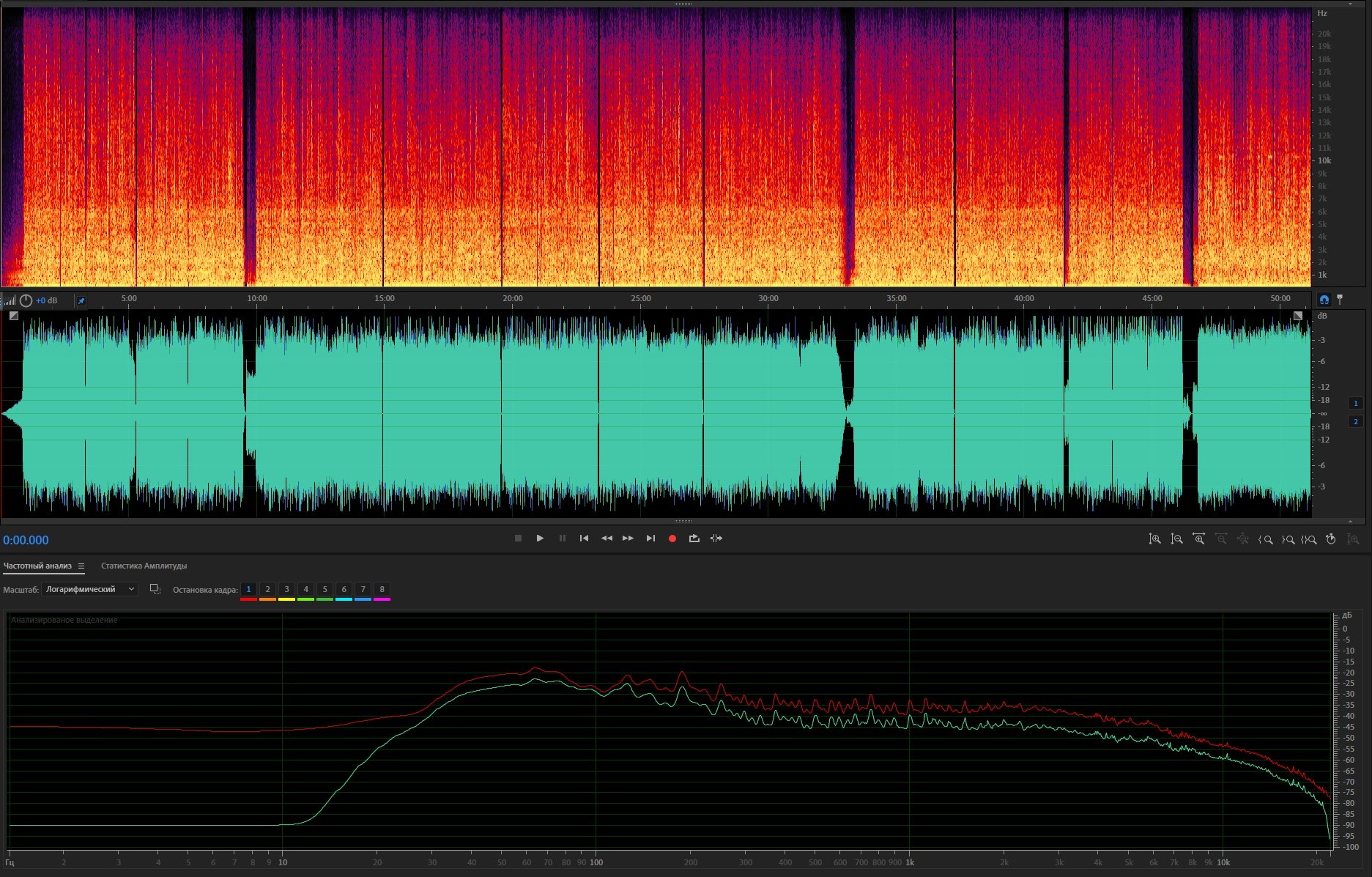1372x877 pixels.
Task: Start playback with the Play button
Action: tap(540, 539)
